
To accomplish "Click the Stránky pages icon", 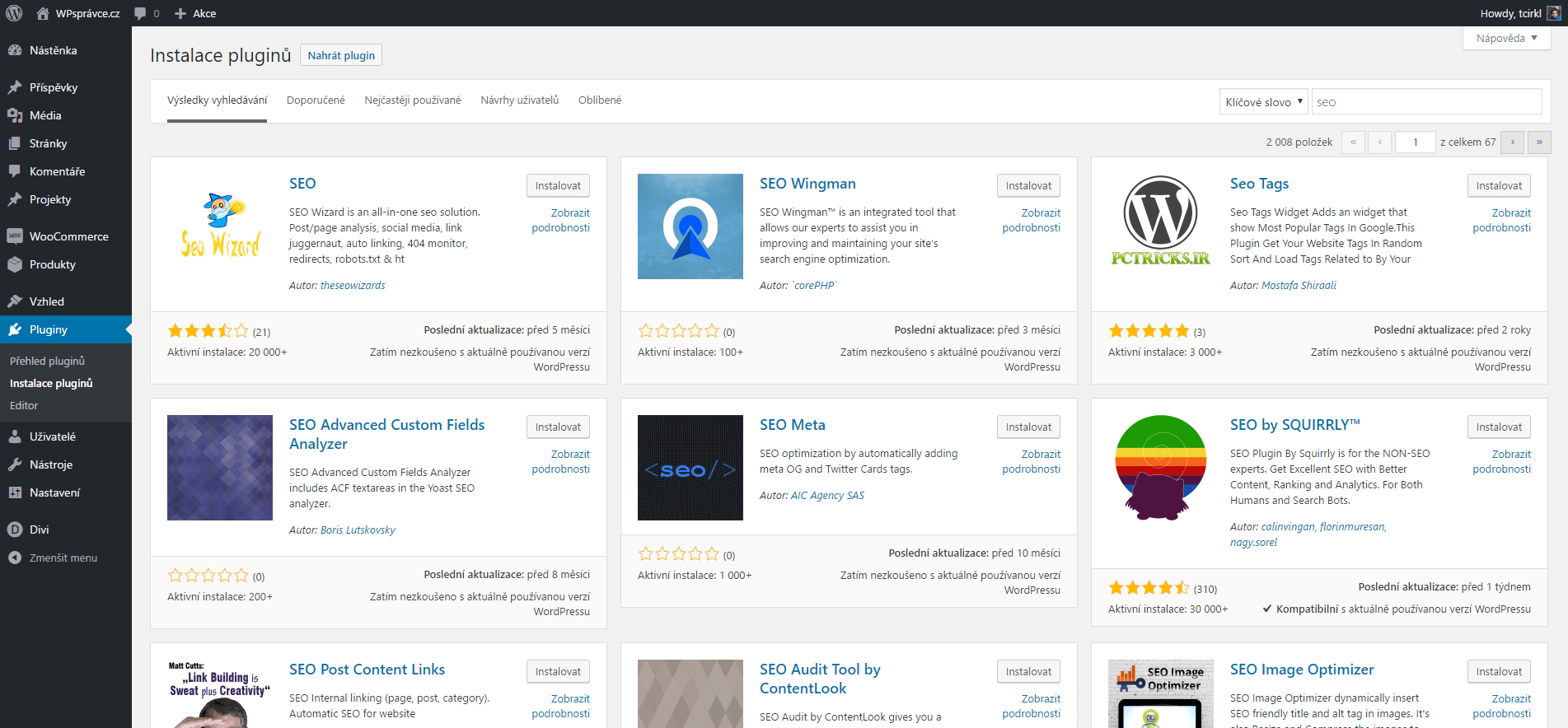I will pyautogui.click(x=15, y=143).
